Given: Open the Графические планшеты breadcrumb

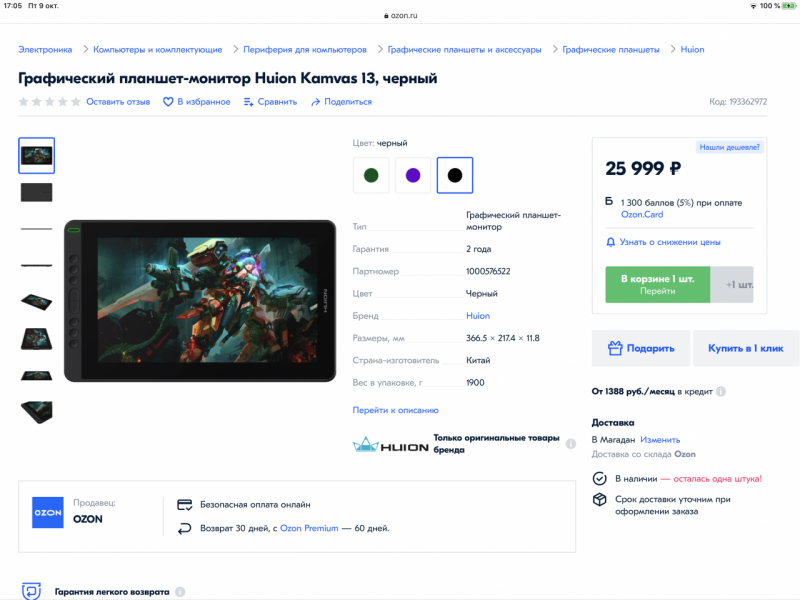Looking at the screenshot, I should [x=611, y=49].
